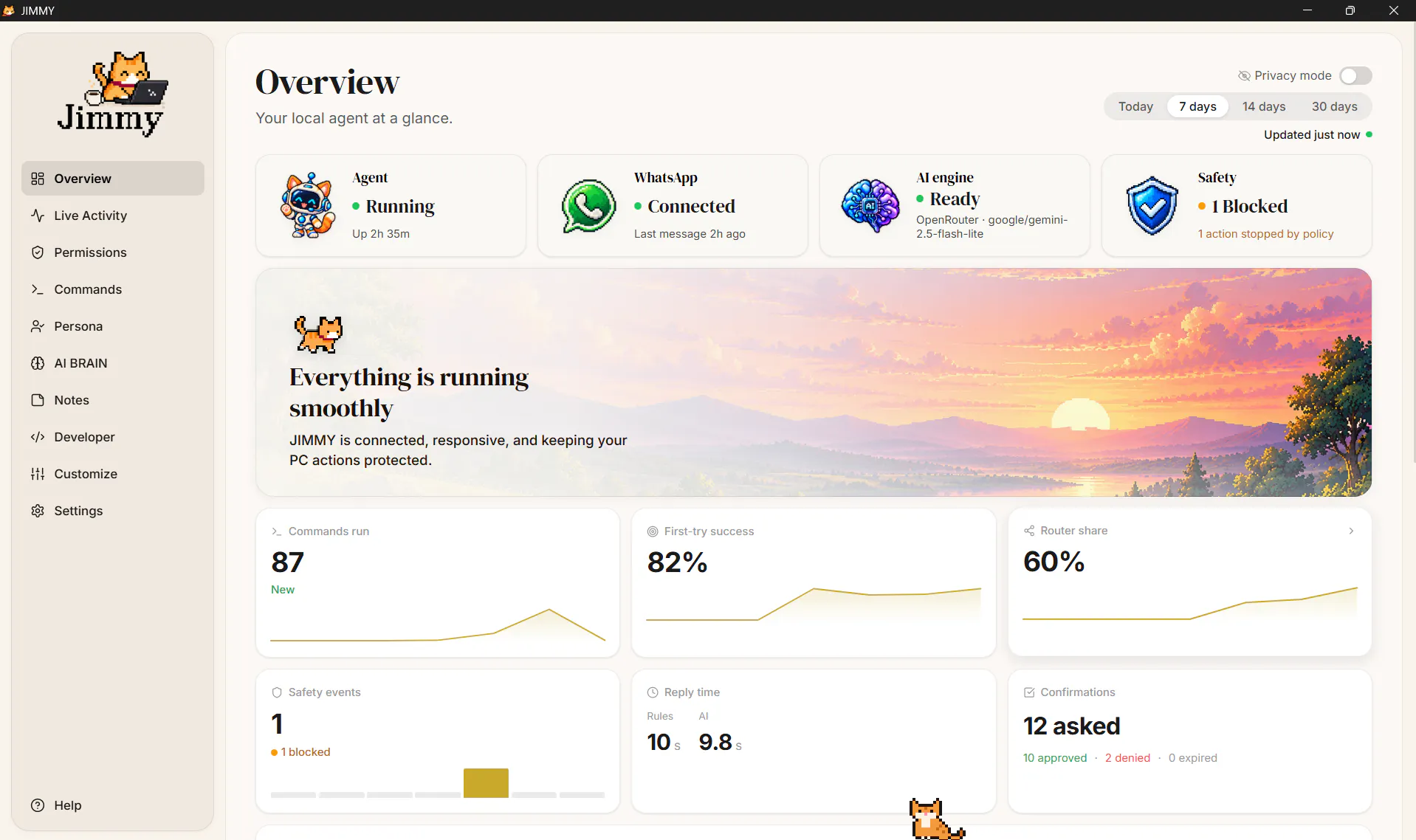The image size is (1416, 840).
Task: Select the 30 days range tab
Action: point(1334,106)
